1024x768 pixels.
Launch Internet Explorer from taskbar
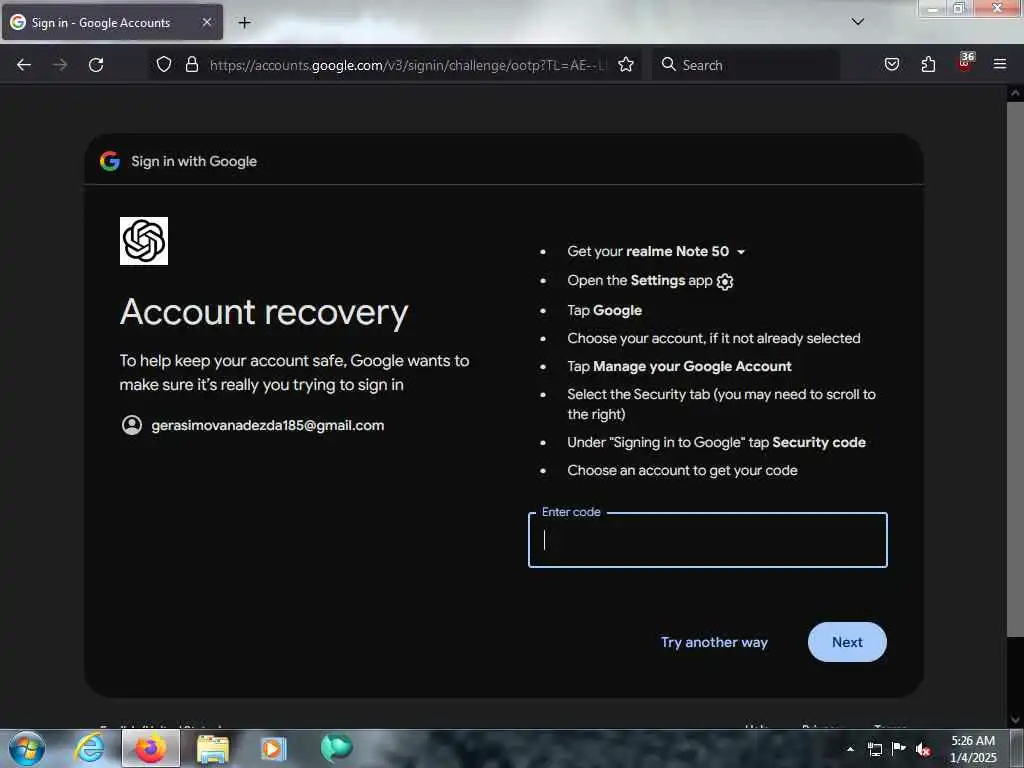pyautogui.click(x=89, y=748)
